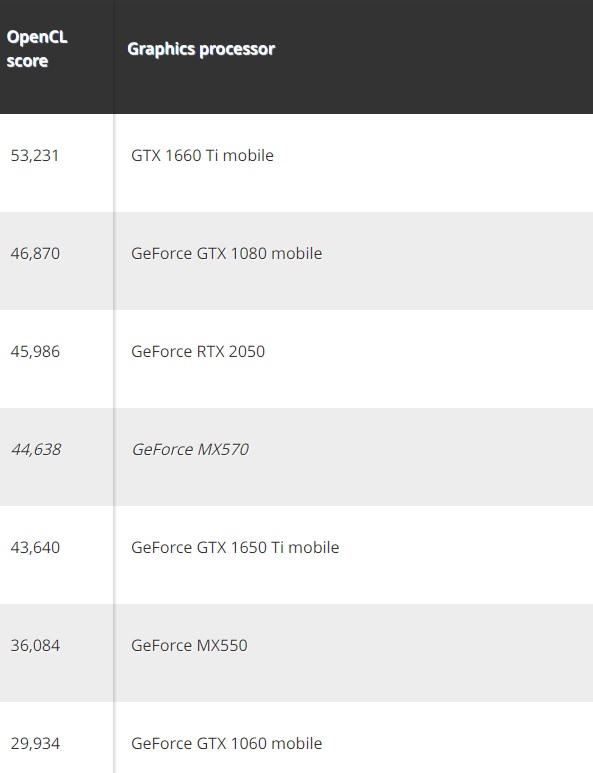Select the italic GeForce MX570 entry

190,450
